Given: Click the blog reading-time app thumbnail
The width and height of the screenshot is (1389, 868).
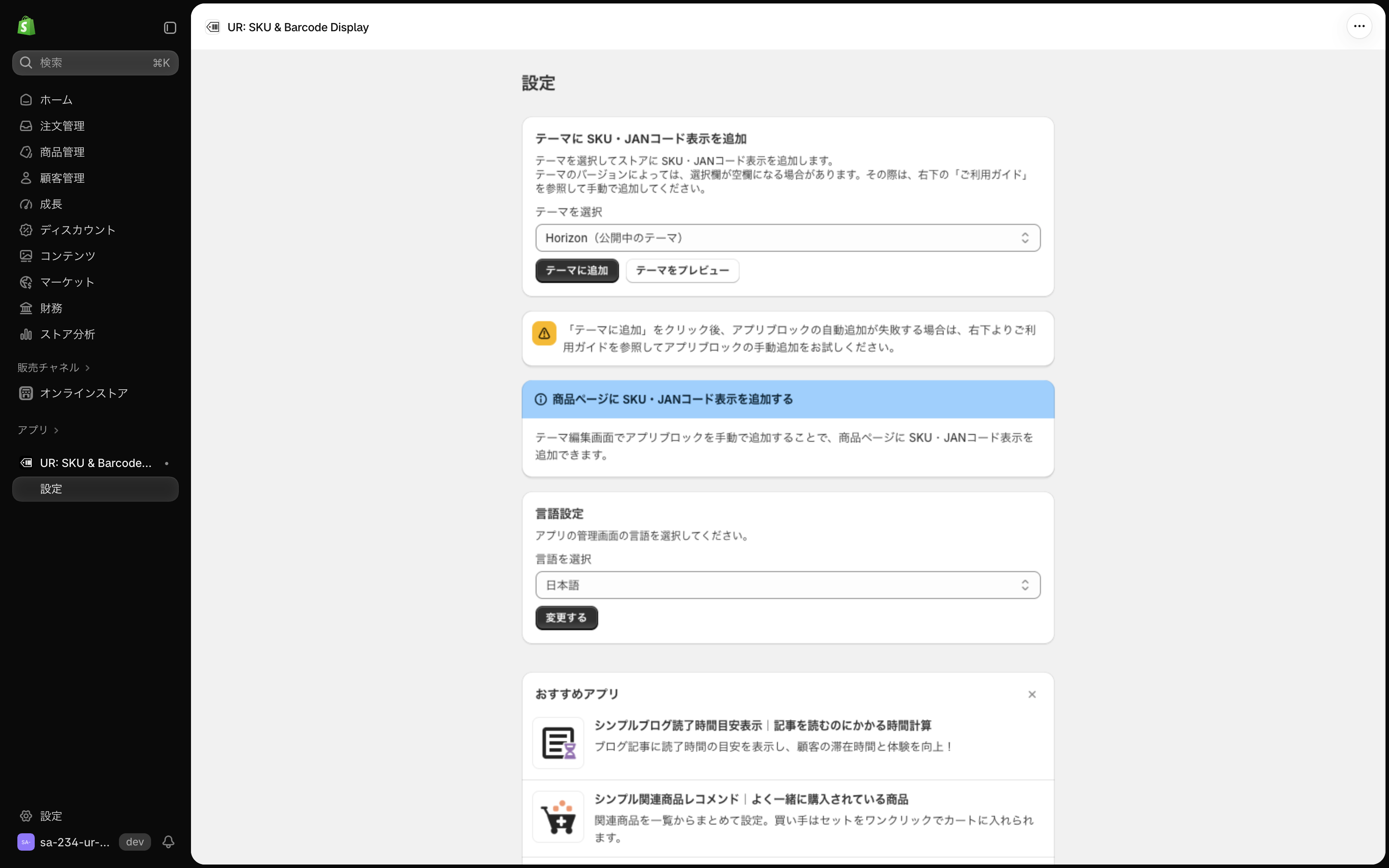Looking at the screenshot, I should click(558, 743).
